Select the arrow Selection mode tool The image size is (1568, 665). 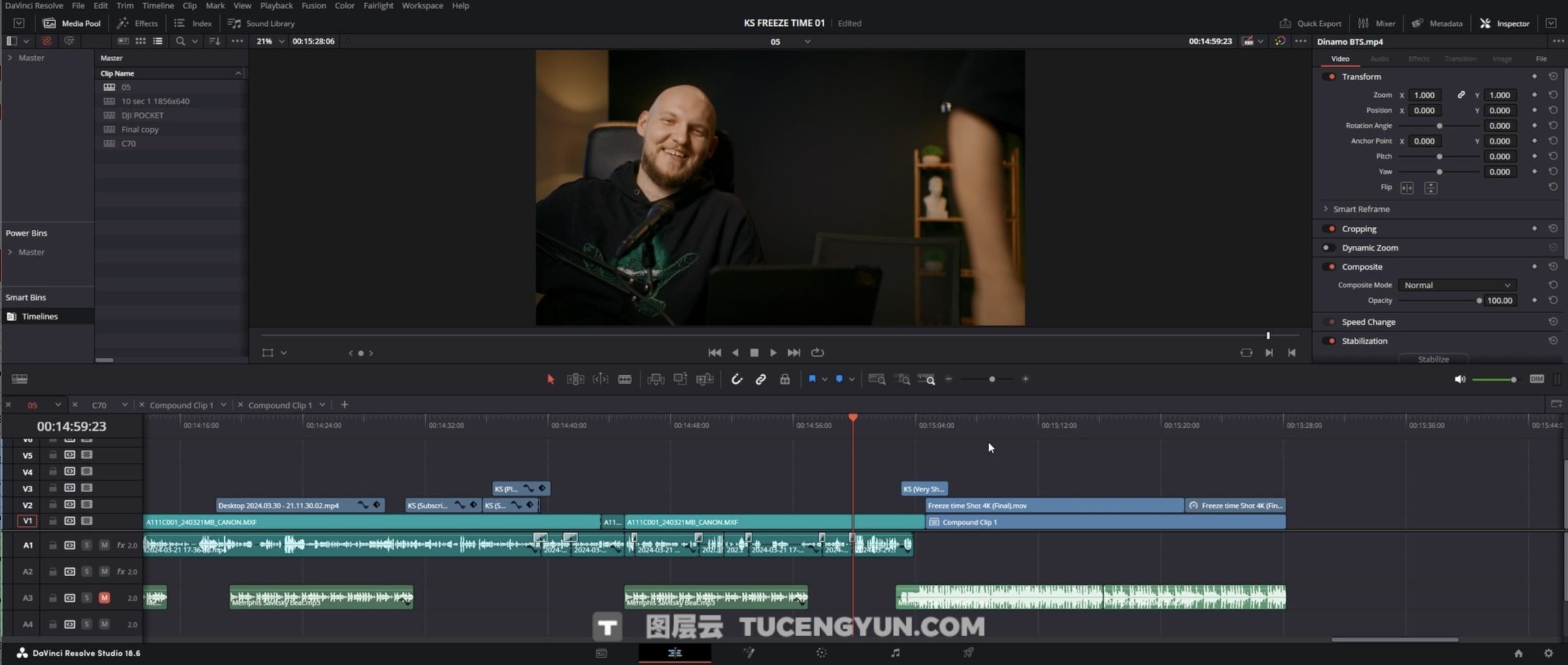[550, 379]
